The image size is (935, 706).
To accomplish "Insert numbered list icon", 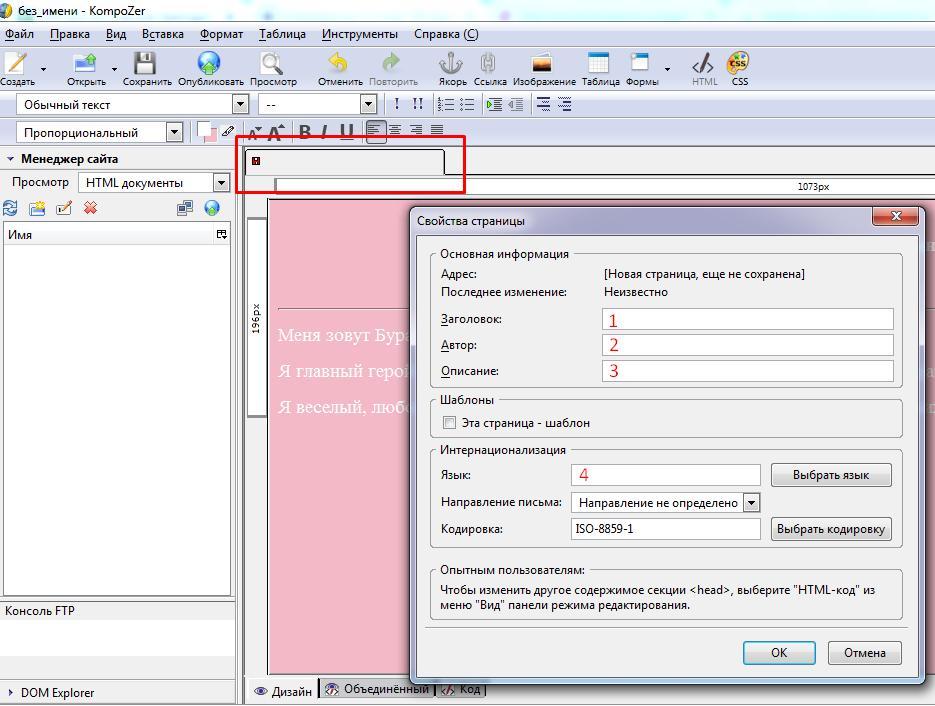I will (445, 104).
